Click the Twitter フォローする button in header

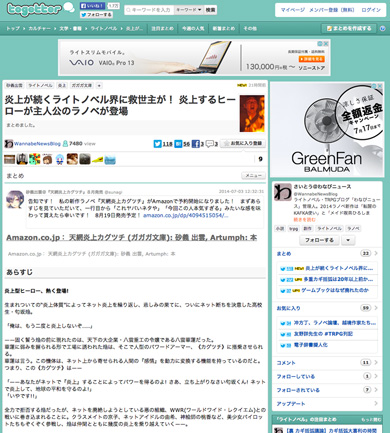96,15
